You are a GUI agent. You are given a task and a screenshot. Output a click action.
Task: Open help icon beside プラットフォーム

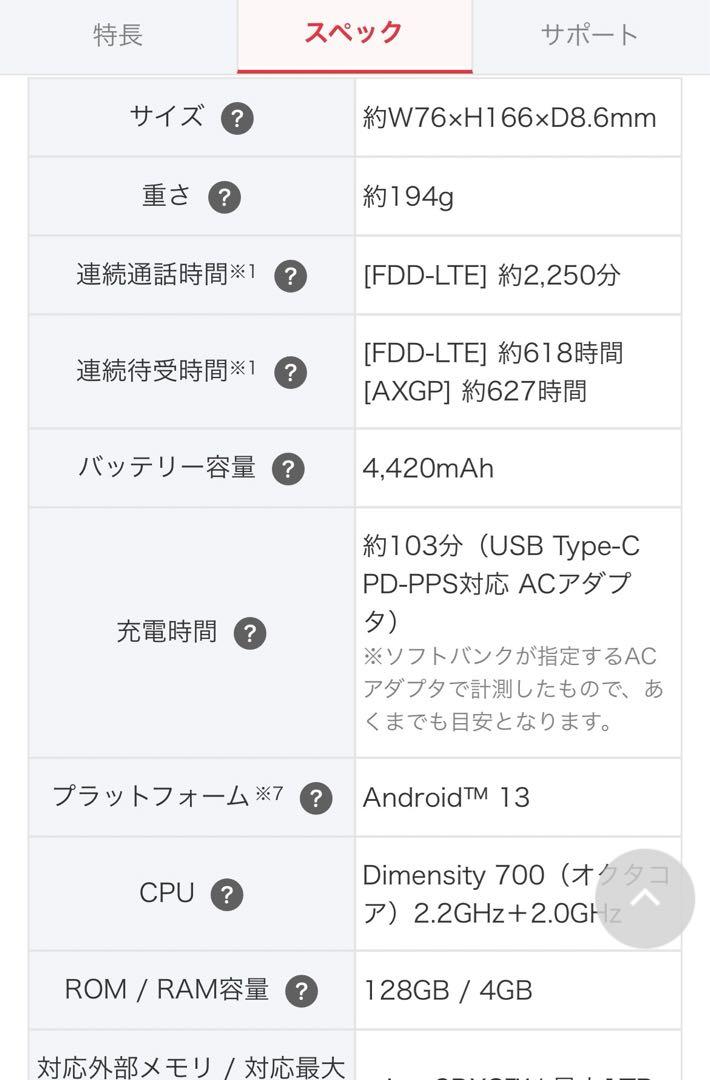[x=316, y=799]
